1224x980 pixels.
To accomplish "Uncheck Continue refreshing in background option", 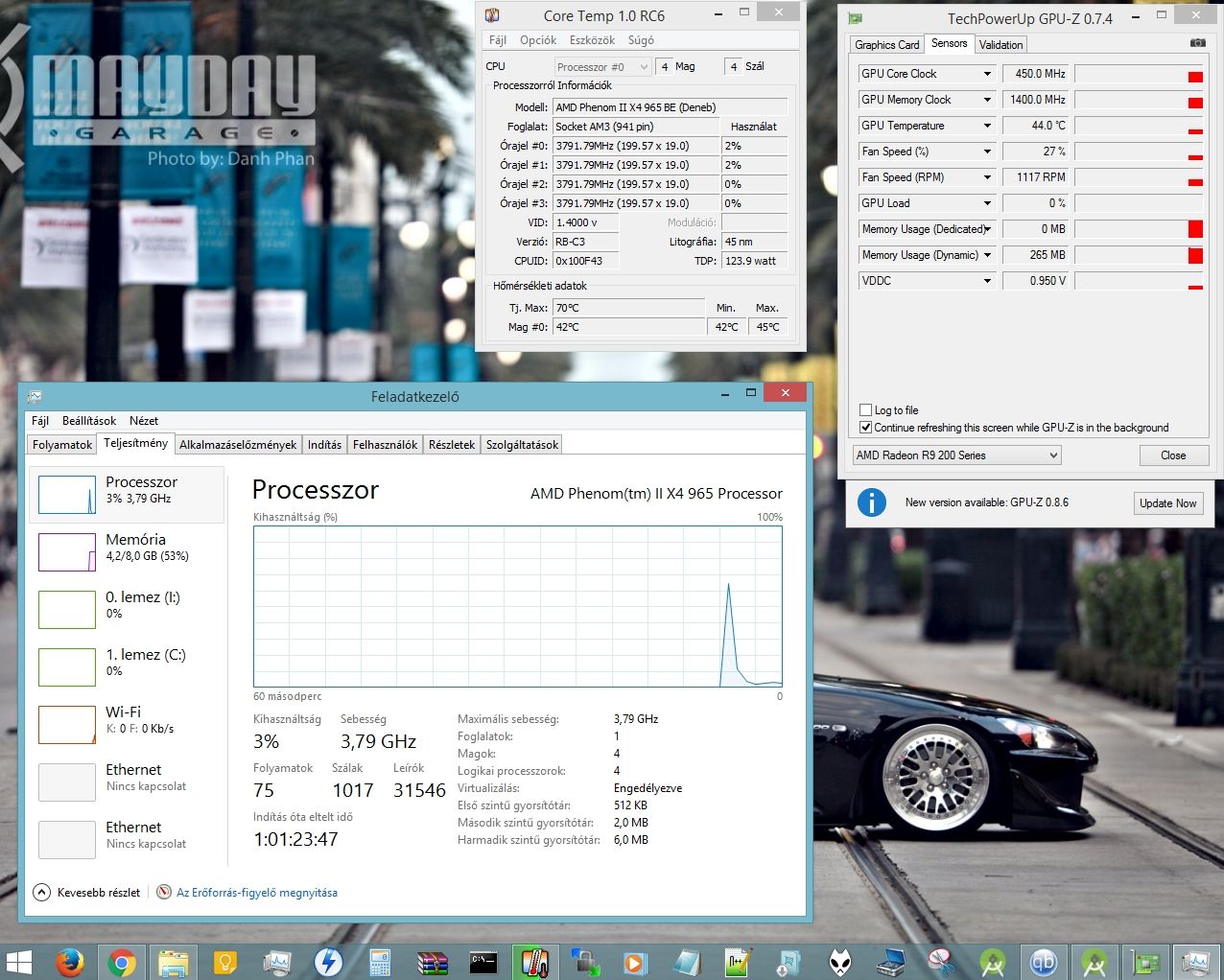I will tap(866, 428).
